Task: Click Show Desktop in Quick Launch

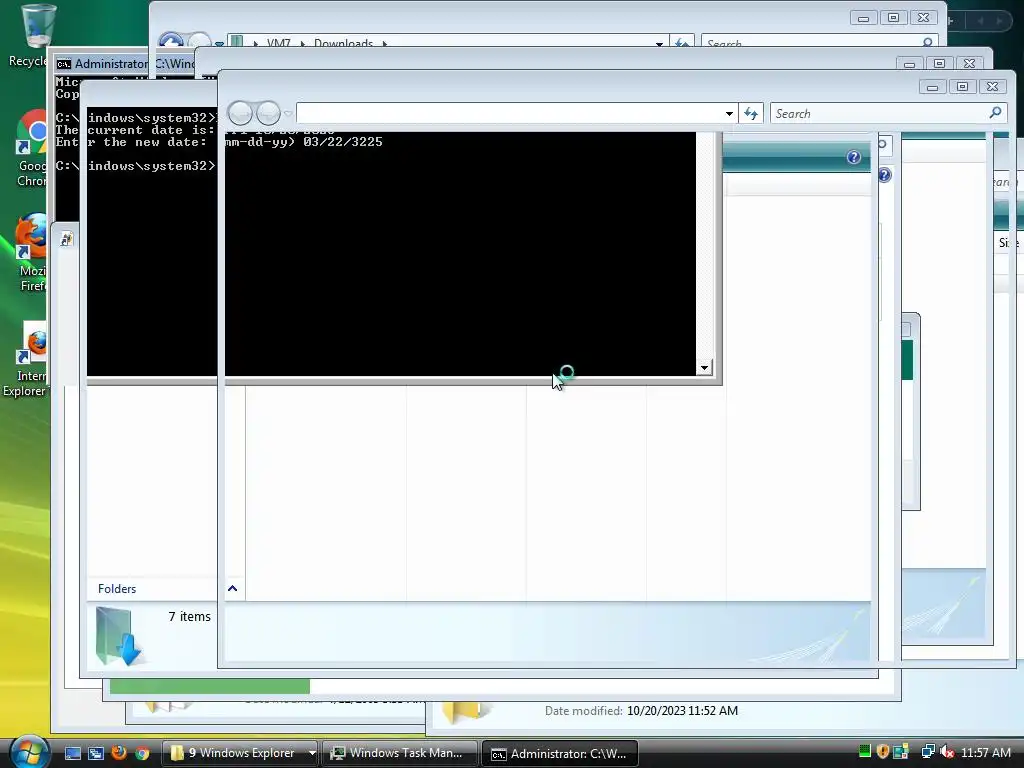Action: tap(72, 753)
